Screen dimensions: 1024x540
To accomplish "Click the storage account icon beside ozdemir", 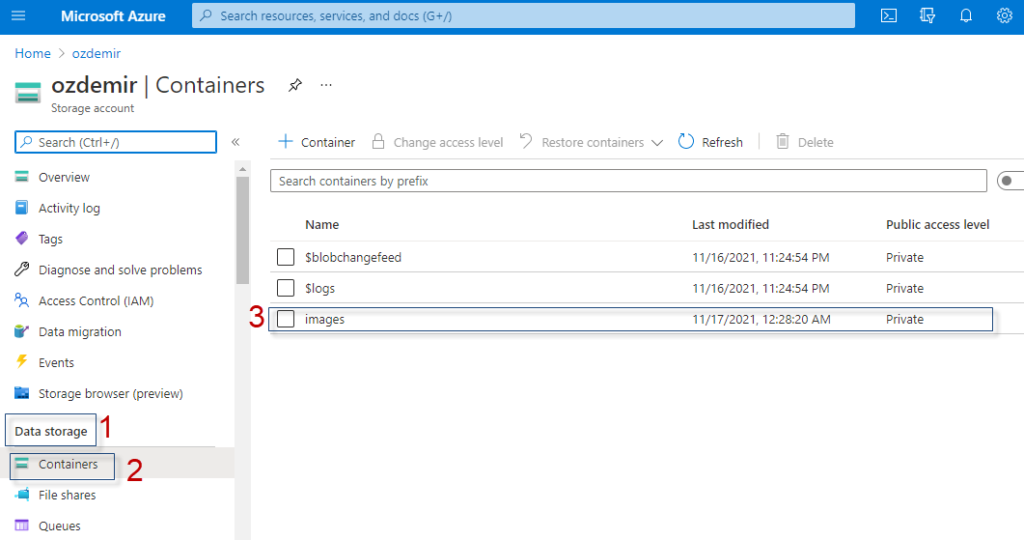I will 27,93.
